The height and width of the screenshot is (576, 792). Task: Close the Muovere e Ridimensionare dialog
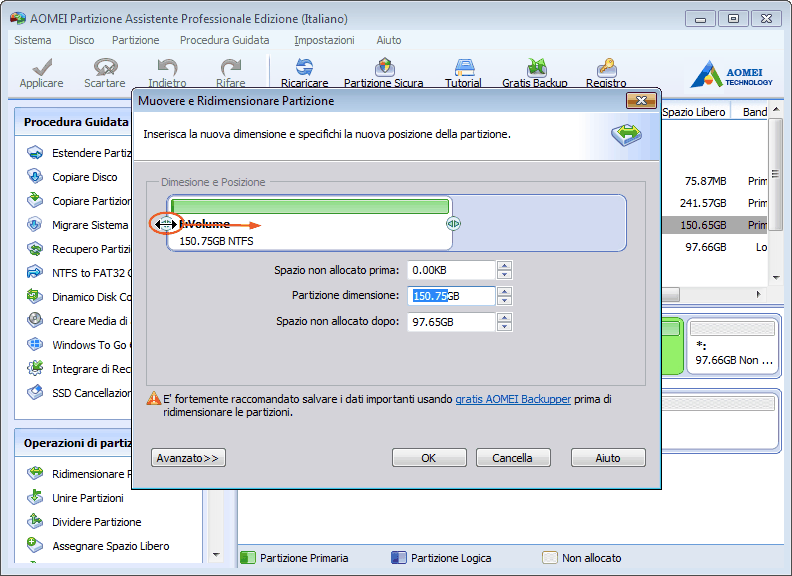pos(641,101)
